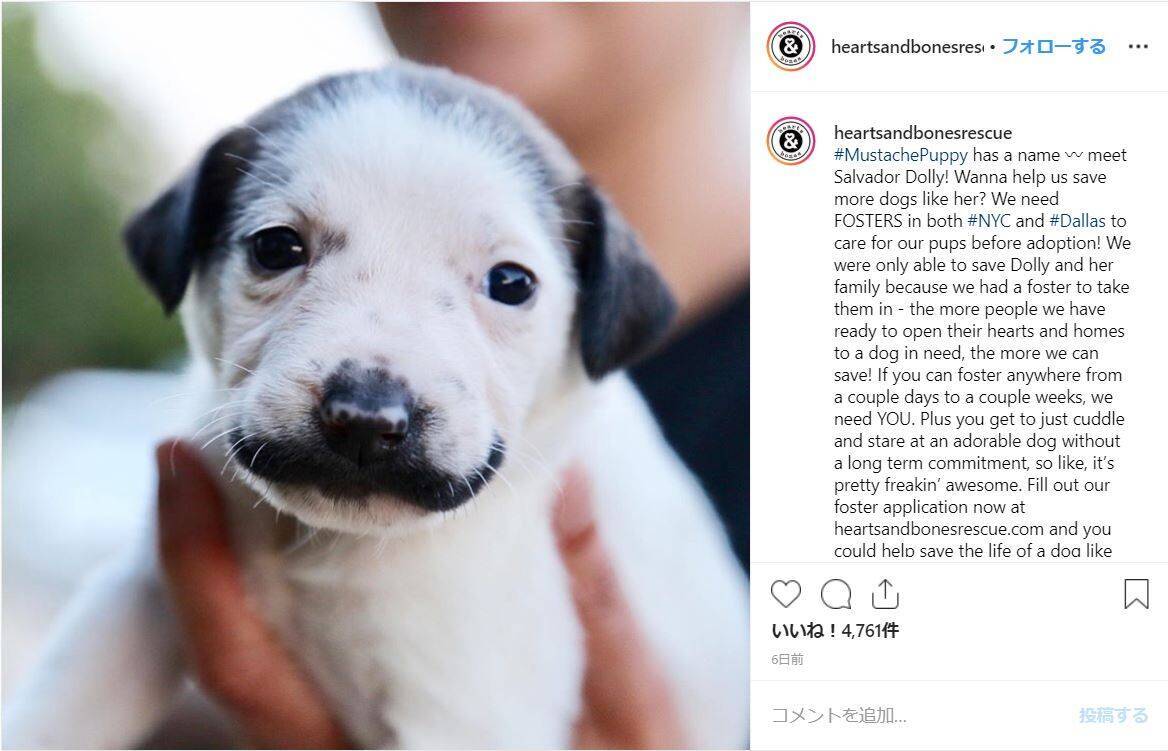Viewport: 1168px width, 751px height.
Task: Submit comment with 投稿する button
Action: point(1114,715)
